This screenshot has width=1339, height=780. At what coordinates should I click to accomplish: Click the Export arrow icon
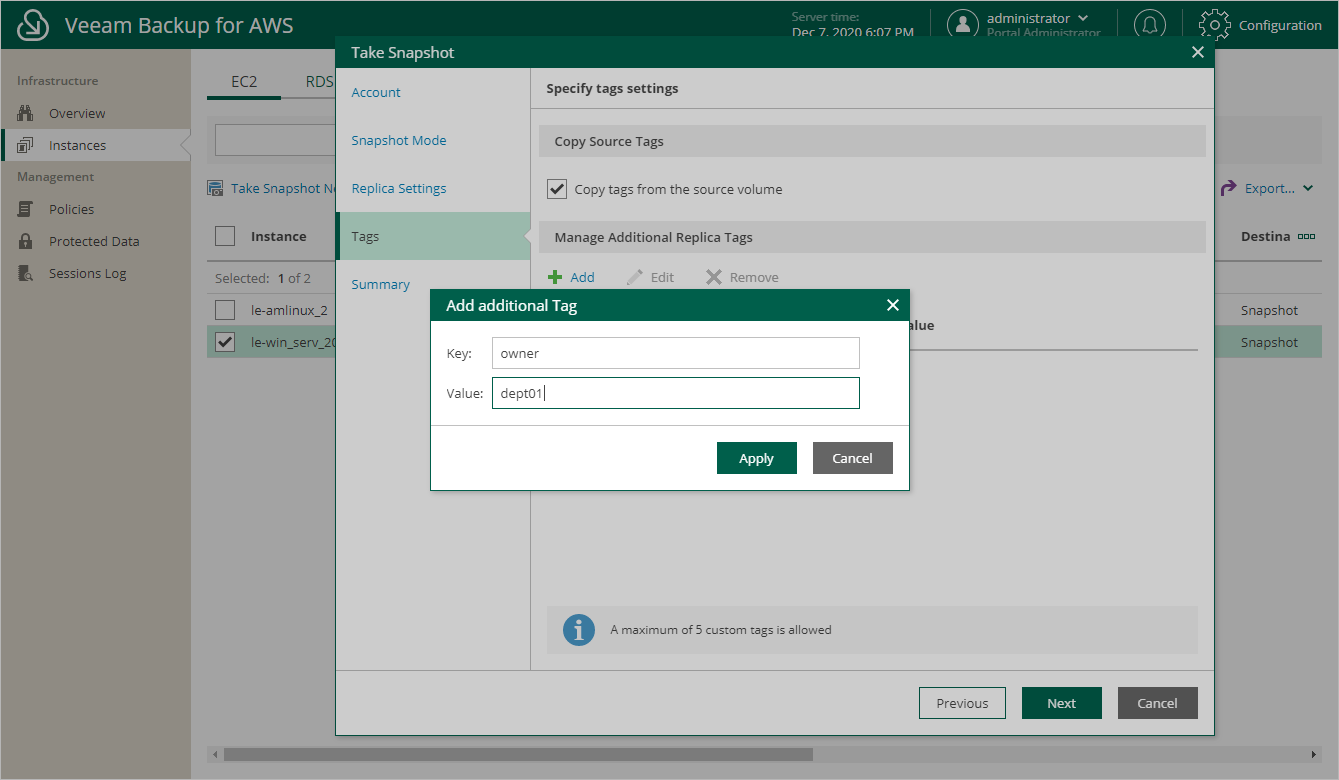(x=1228, y=188)
